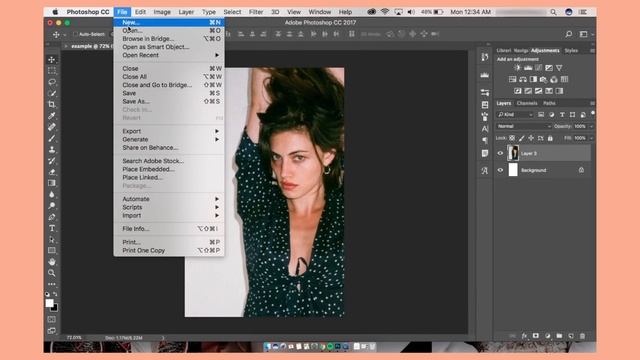Enable the Auto-Select checkbox

[x=75, y=34]
